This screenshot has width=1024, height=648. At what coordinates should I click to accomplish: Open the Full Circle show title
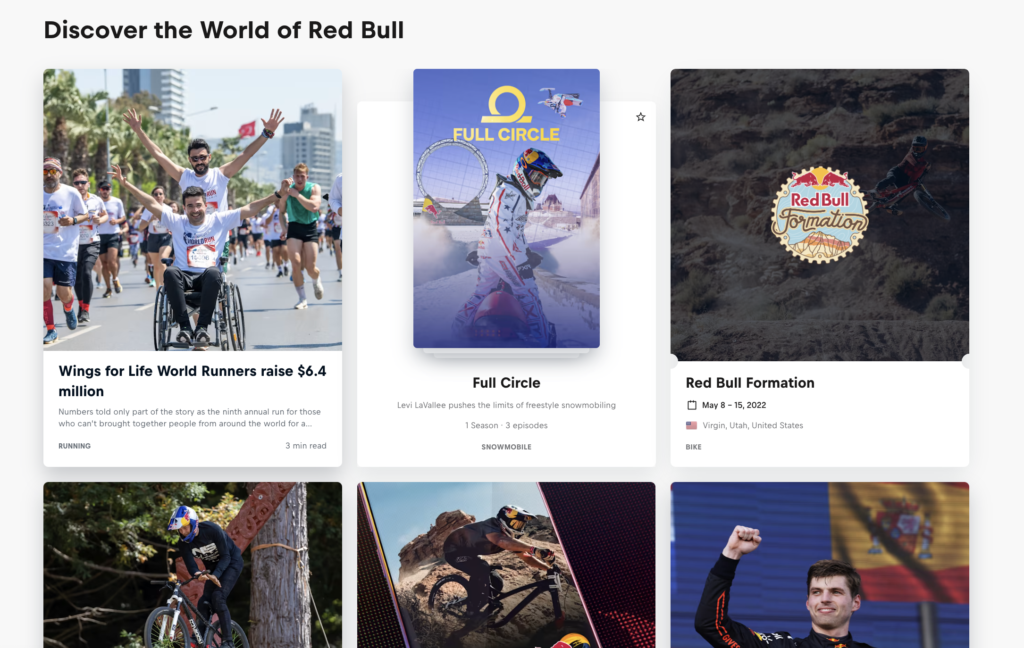tap(506, 383)
